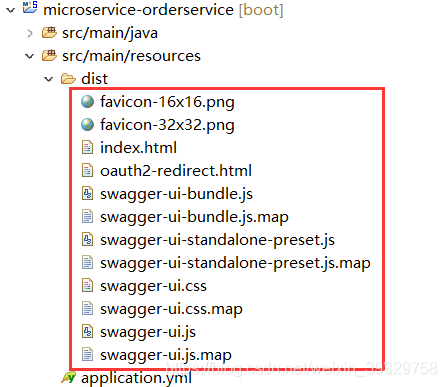Click the JavaScript file icon for swagger-ui-bundle.js

pos(87,194)
